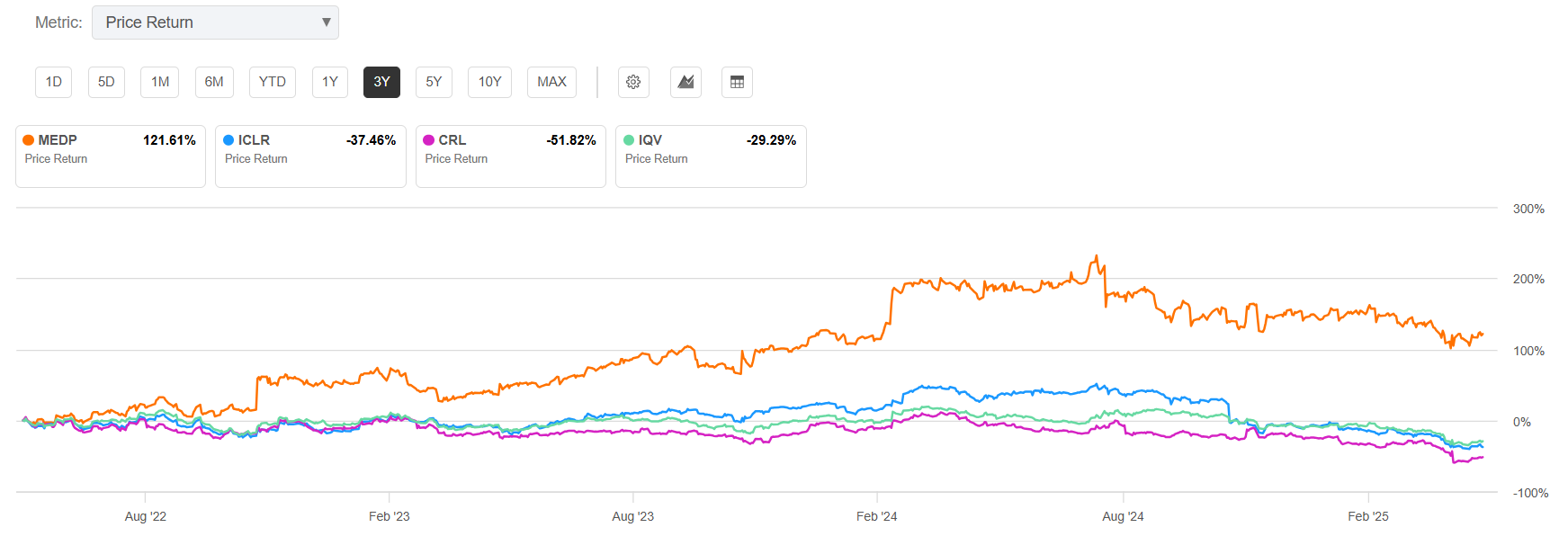Click the magenta CRL legend dot
The image size is (1568, 554).
point(429,140)
